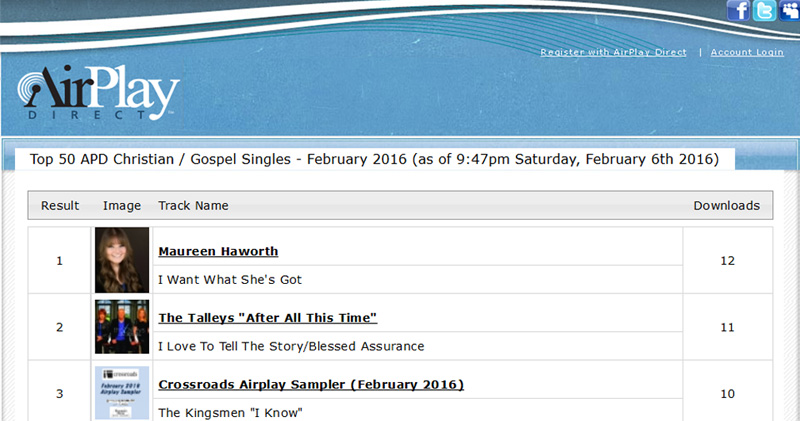Open Crossroads Airplay Sampler (February 2016) link
The width and height of the screenshot is (800, 421).
pos(311,385)
